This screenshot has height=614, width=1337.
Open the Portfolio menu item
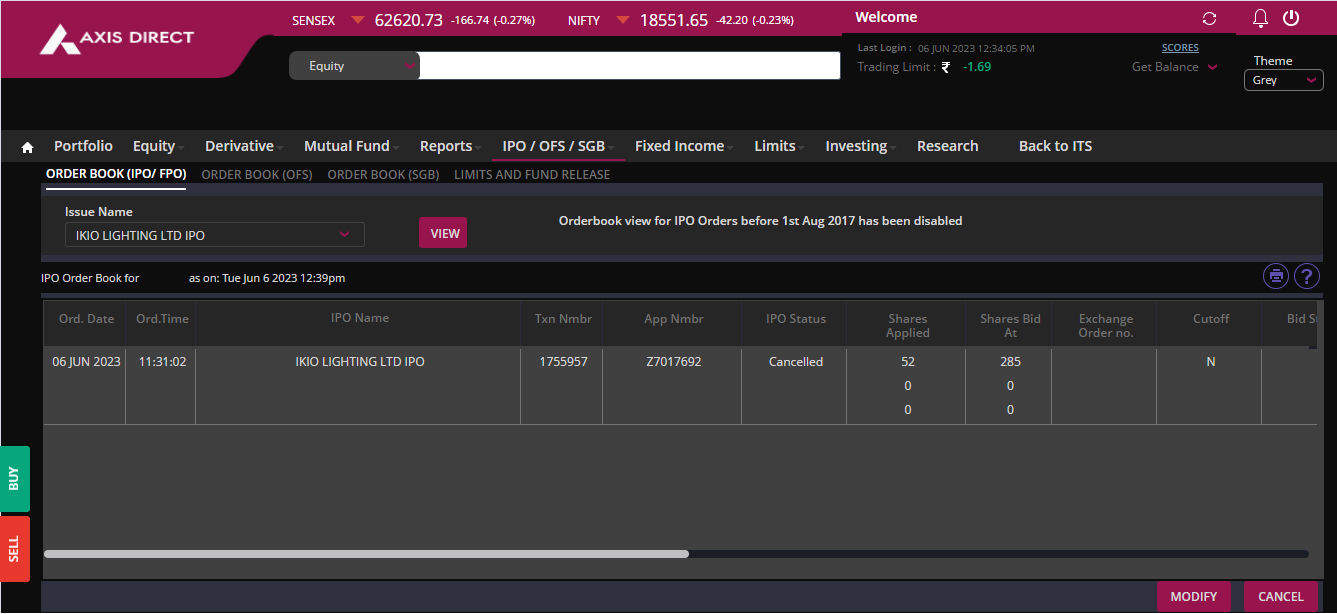coord(83,146)
